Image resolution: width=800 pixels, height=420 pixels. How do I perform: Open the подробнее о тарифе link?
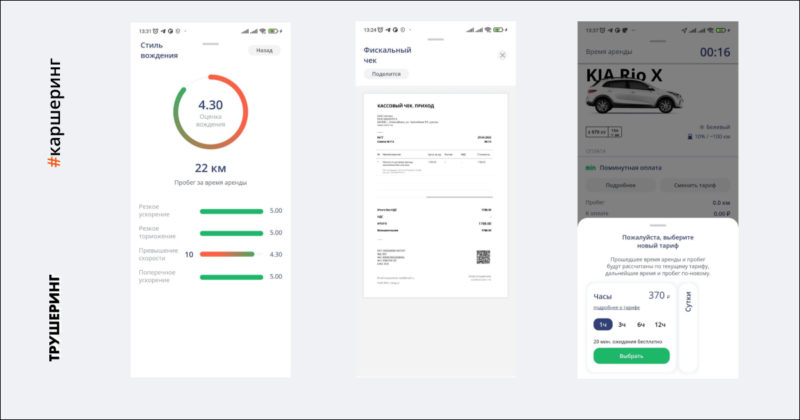click(x=616, y=307)
